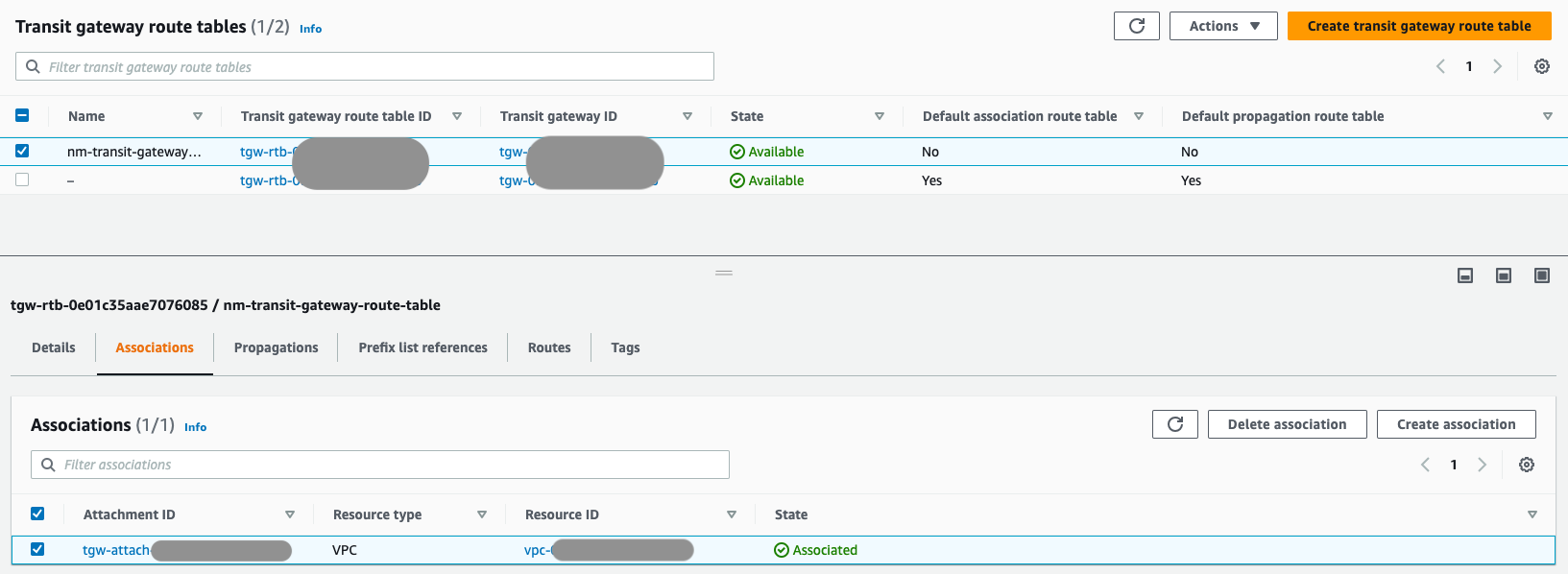
Task: Focus the Filter transit gateway route tables field
Action: click(x=365, y=66)
